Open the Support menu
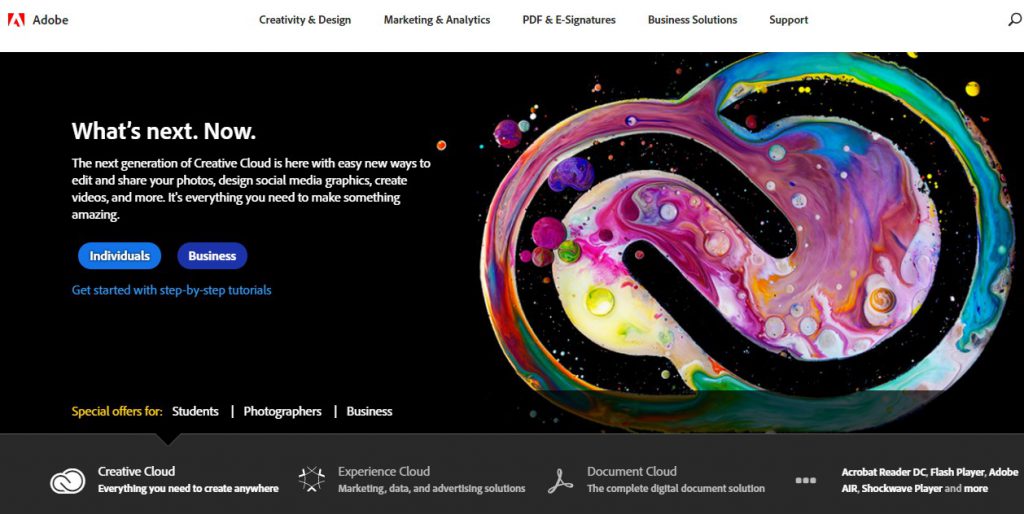The image size is (1024, 514). pos(788,20)
